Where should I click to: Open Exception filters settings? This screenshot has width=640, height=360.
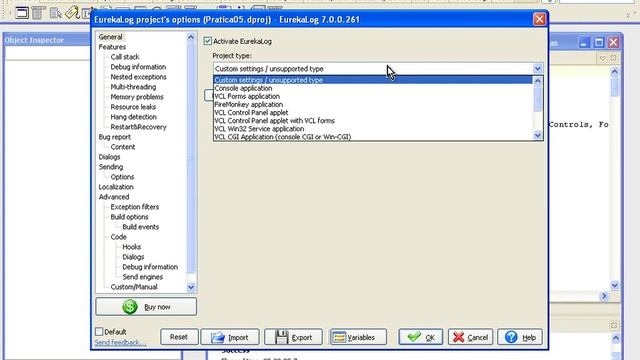pos(135,207)
